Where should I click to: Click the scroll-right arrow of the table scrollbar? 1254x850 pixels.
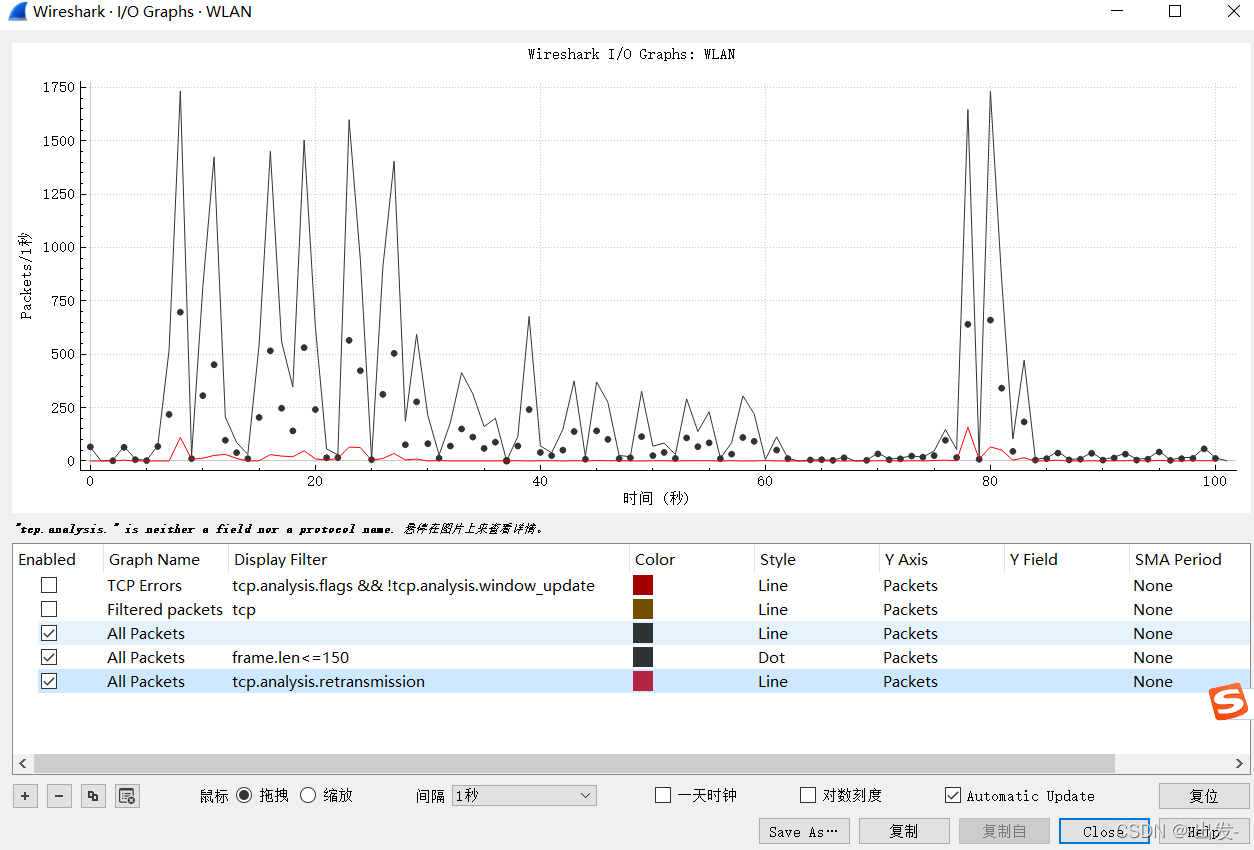click(x=1241, y=764)
